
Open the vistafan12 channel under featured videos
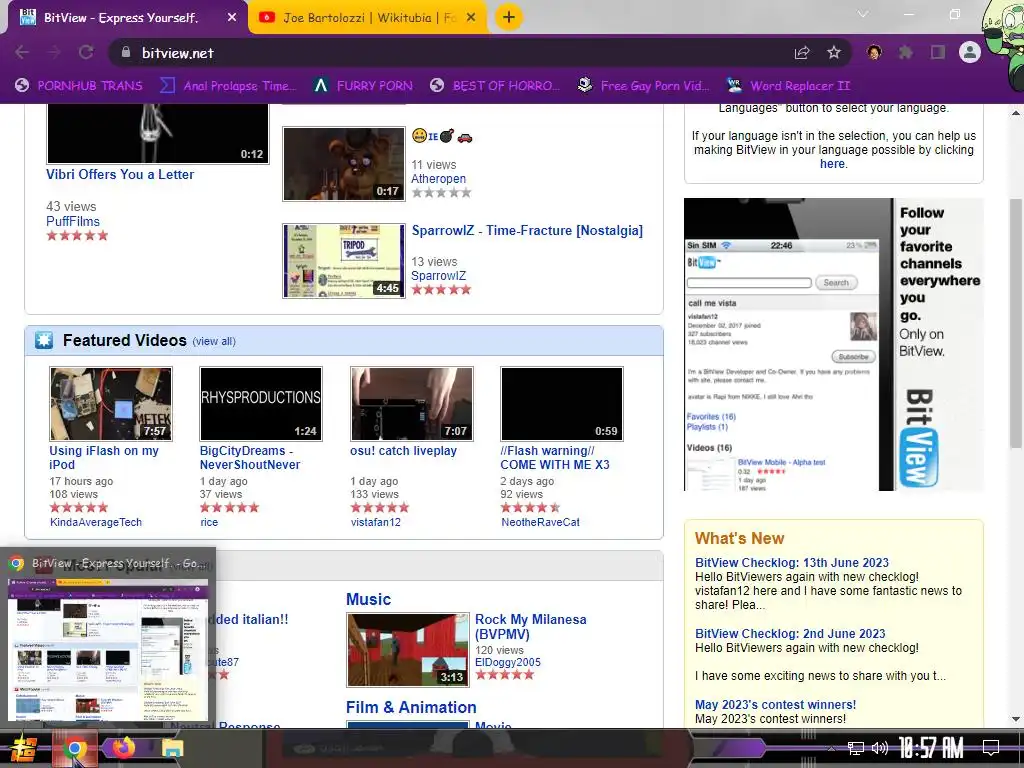[x=376, y=522]
